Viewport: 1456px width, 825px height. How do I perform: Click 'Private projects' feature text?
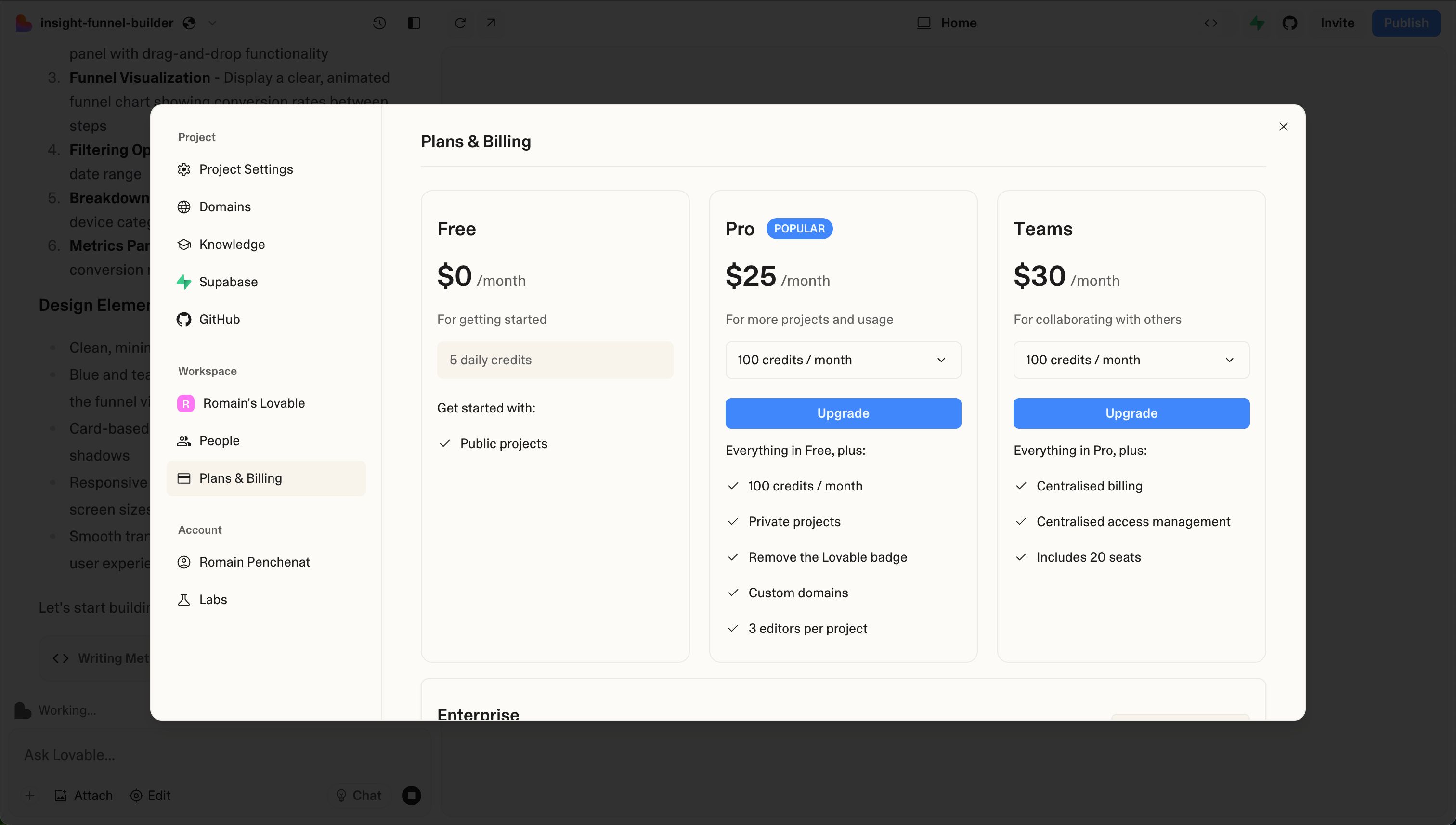[x=794, y=522]
